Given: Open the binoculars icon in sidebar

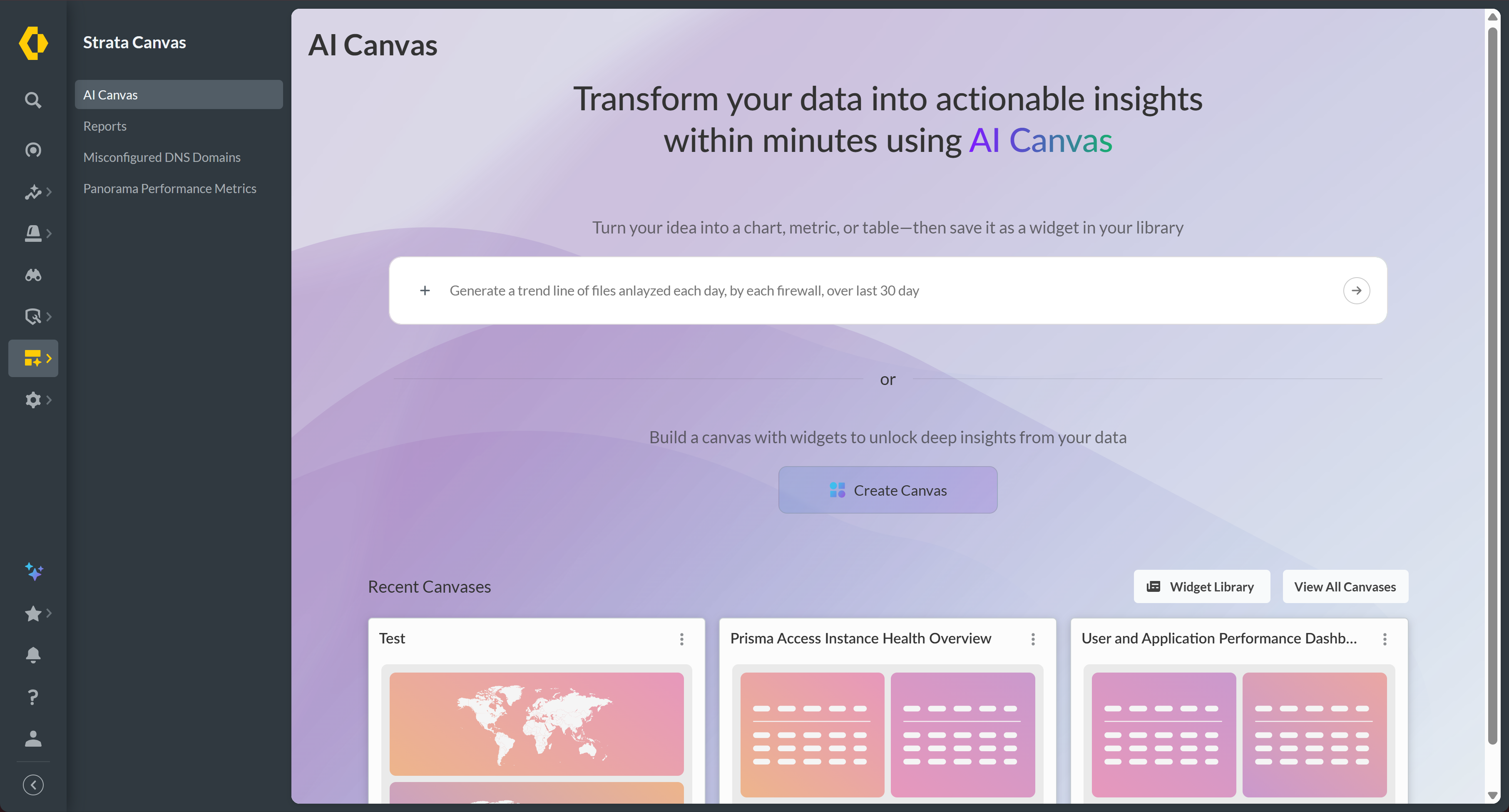Looking at the screenshot, I should (33, 275).
